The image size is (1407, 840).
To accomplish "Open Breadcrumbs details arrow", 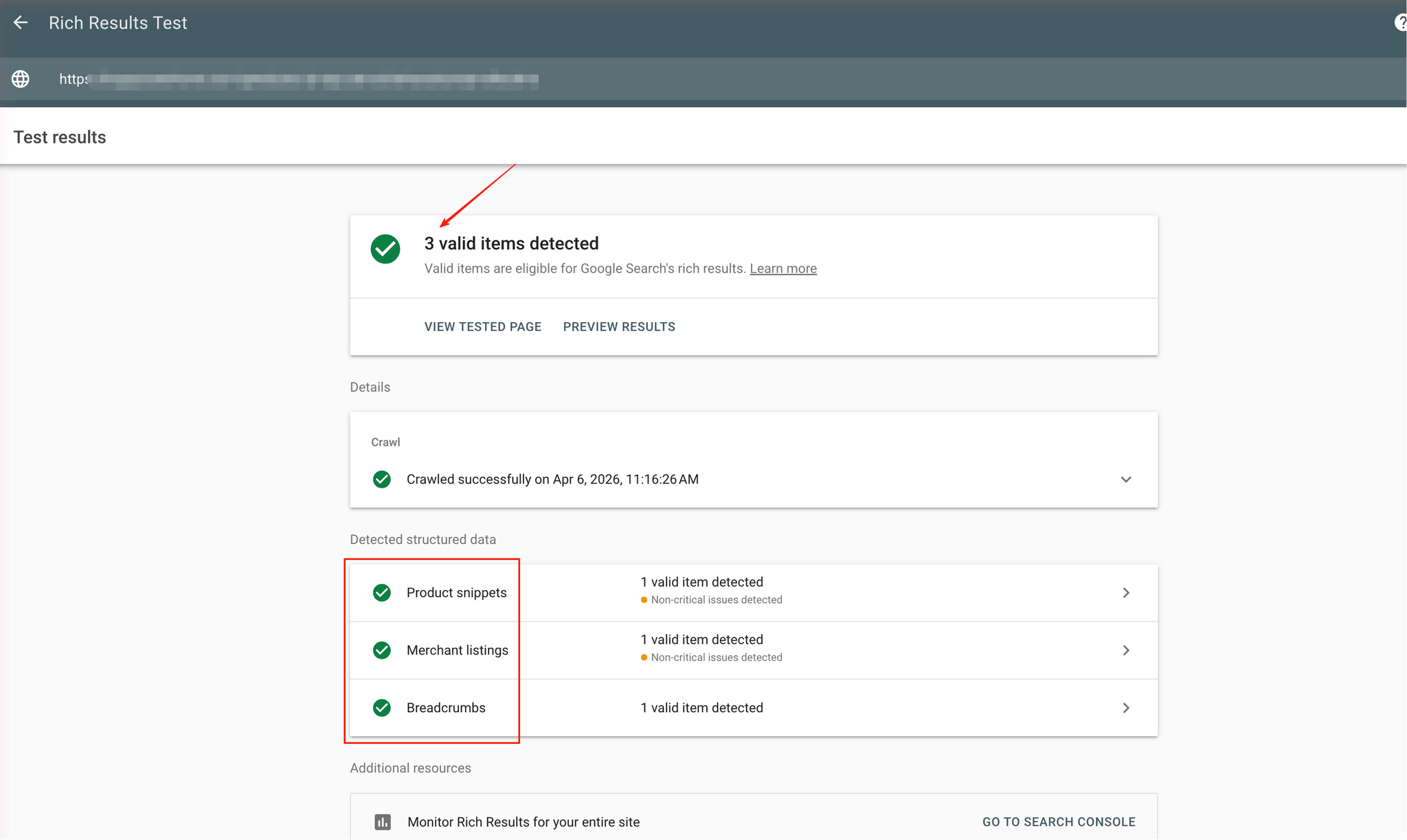I will click(x=1126, y=708).
